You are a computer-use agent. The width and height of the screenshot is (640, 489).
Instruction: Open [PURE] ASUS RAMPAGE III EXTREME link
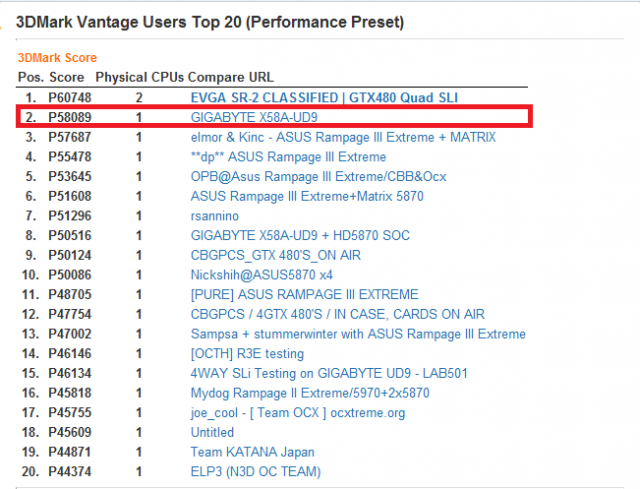click(x=304, y=295)
